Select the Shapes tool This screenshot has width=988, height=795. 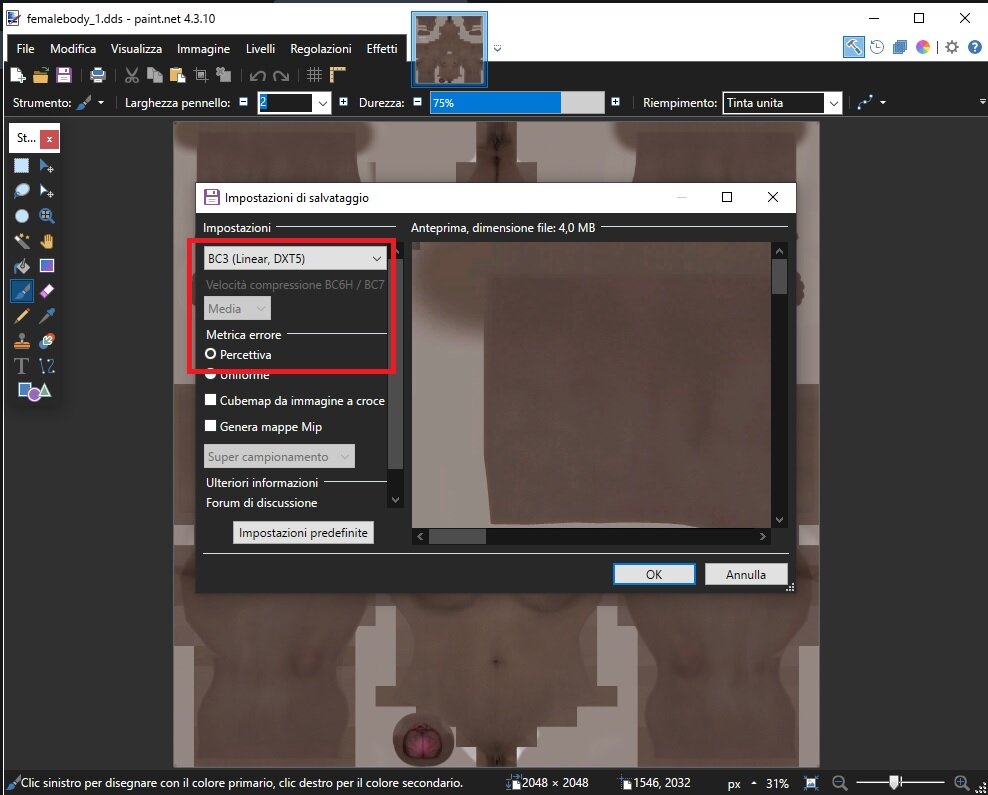click(x=34, y=391)
